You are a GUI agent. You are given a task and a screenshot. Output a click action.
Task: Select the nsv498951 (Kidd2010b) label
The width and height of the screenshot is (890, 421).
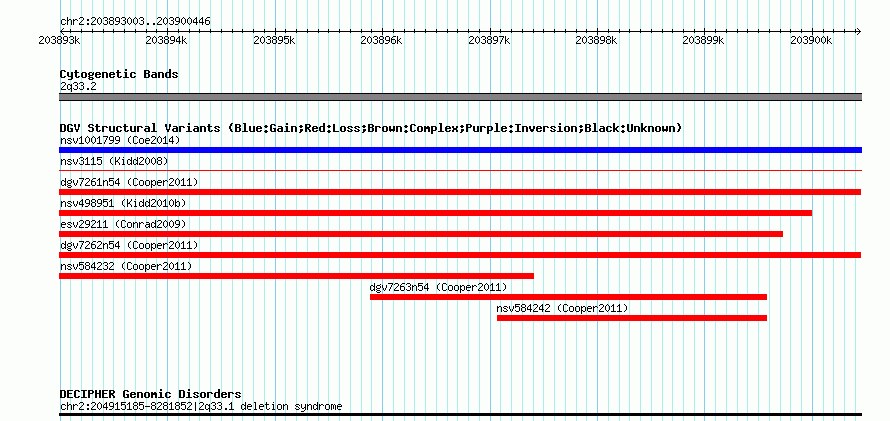pos(123,203)
